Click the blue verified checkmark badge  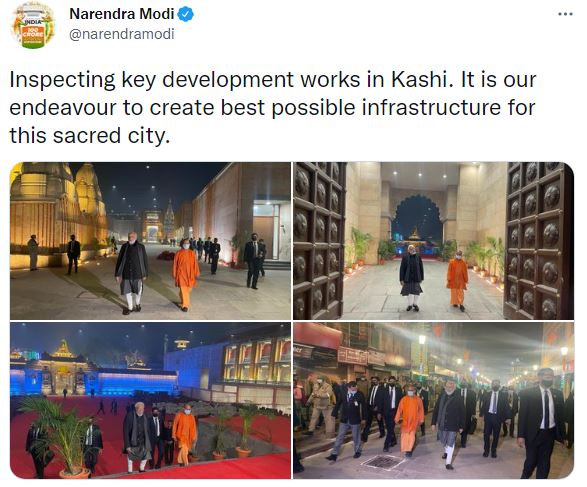pyautogui.click(x=185, y=14)
